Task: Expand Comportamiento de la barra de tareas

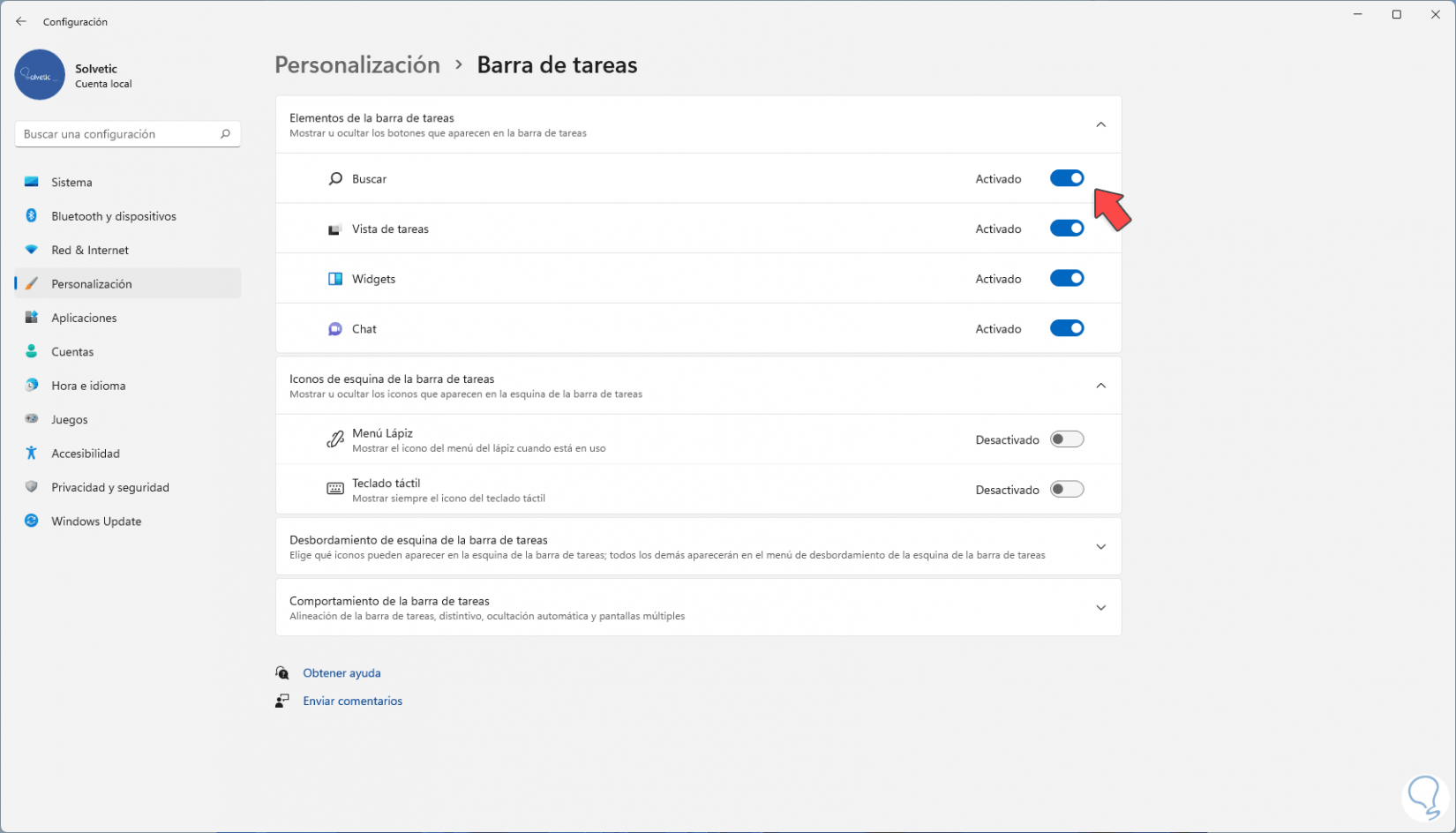Action: click(1100, 608)
